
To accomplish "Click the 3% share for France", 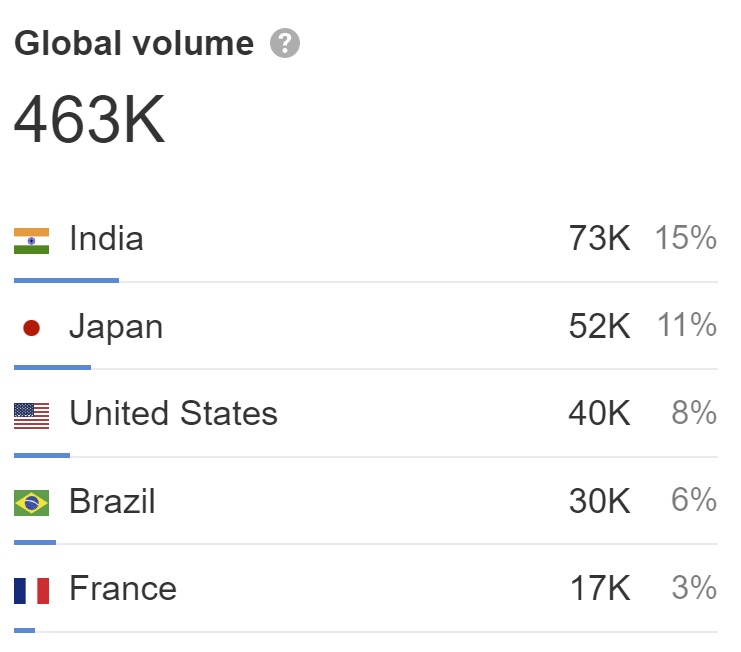I will click(695, 588).
